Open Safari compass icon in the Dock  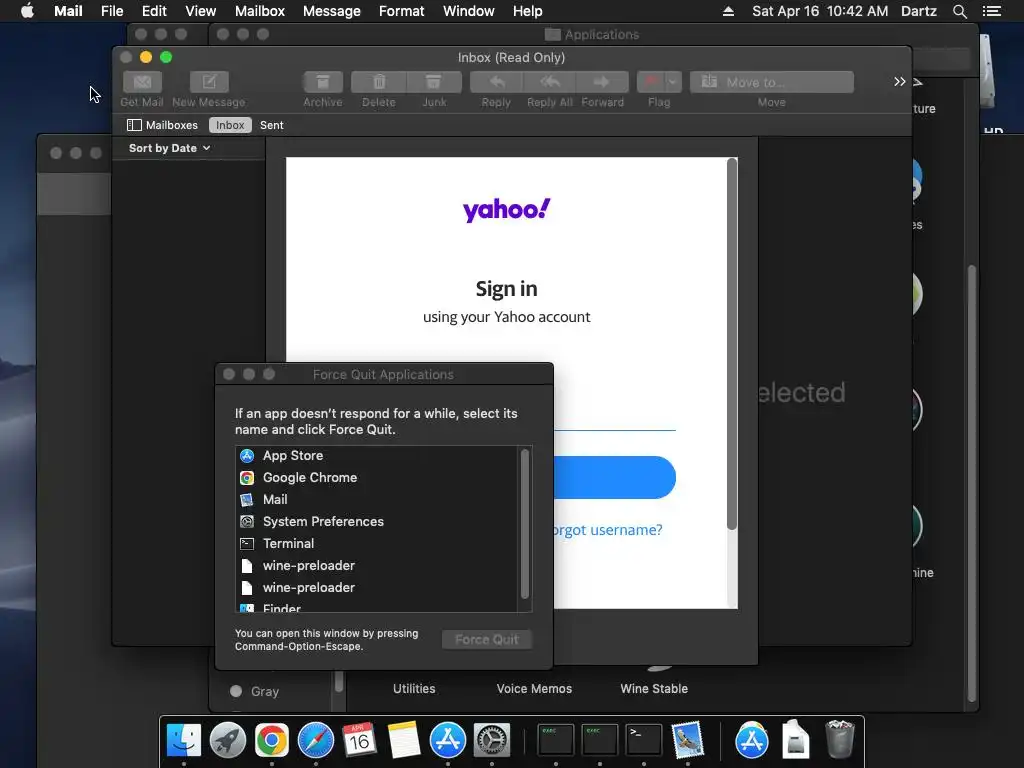[x=315, y=740]
